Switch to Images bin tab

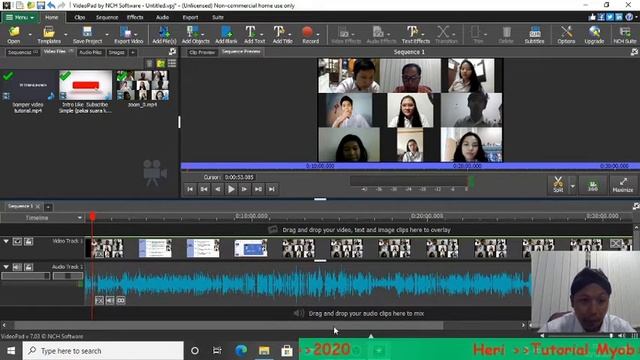(117, 52)
